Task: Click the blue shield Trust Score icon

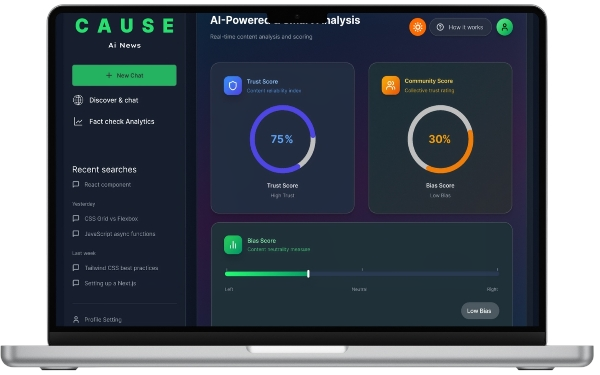Action: 233,86
